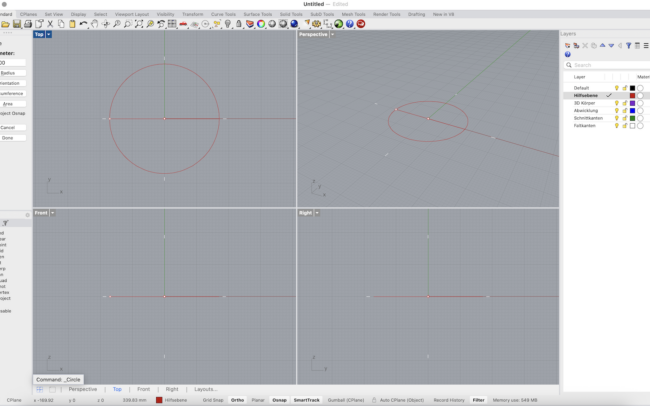Click the blue render sphere icon
The image size is (650, 406).
click(294, 24)
